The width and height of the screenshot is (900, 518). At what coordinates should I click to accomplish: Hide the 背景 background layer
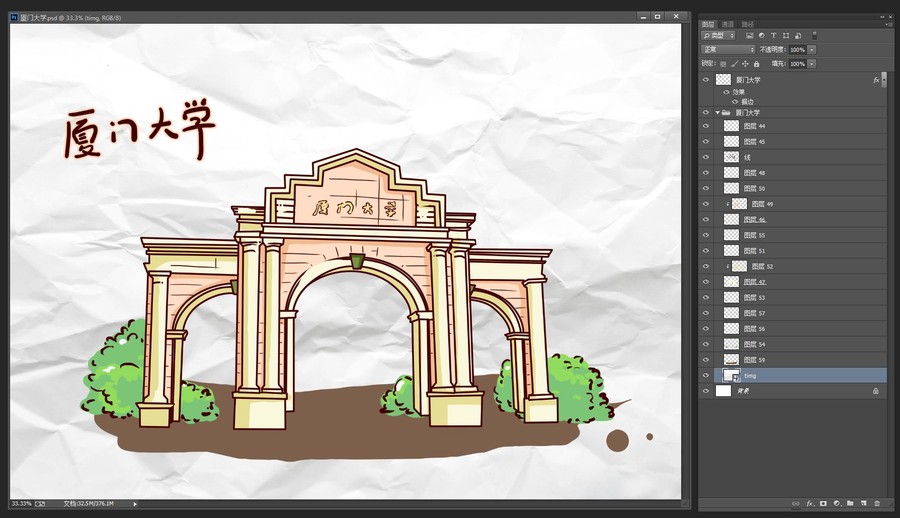point(706,391)
